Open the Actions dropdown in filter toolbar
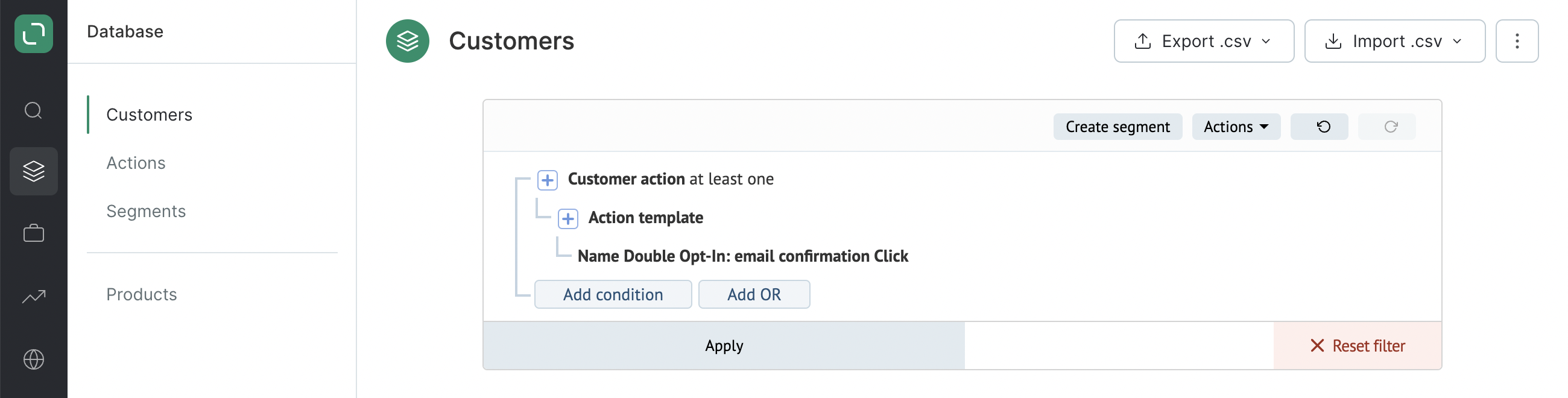Viewport: 1568px width, 398px height. point(1236,127)
